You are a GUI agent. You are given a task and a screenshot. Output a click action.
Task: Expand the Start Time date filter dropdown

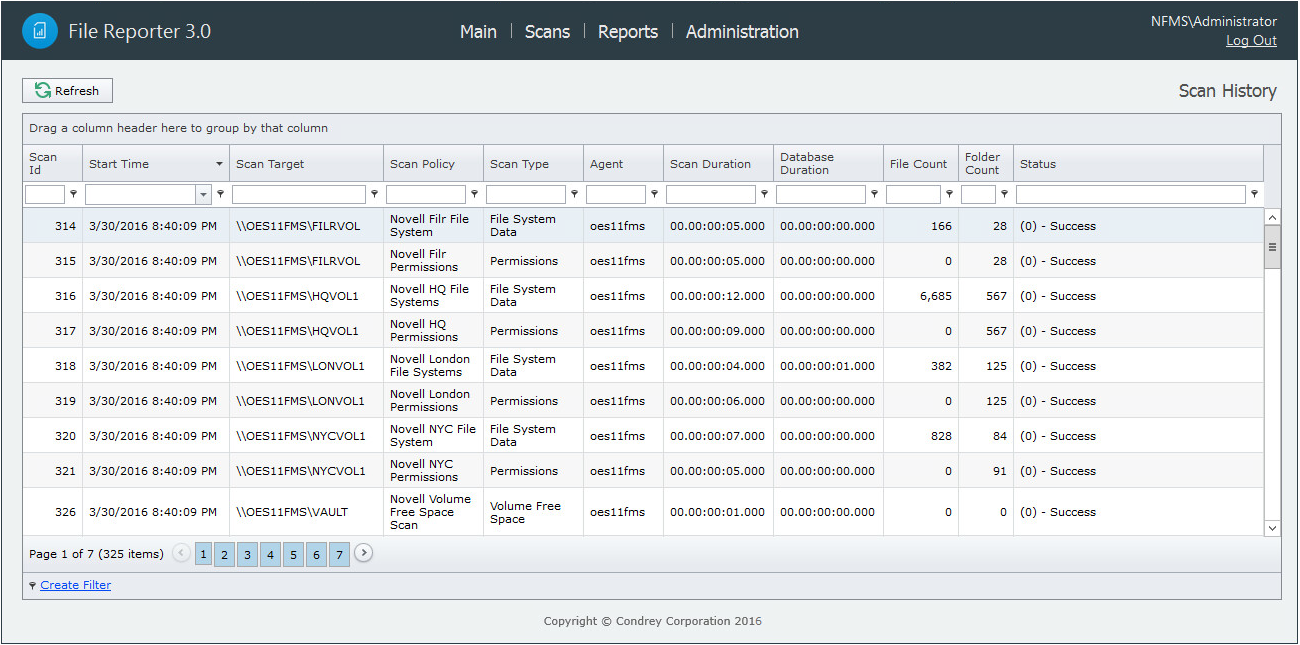click(x=204, y=195)
